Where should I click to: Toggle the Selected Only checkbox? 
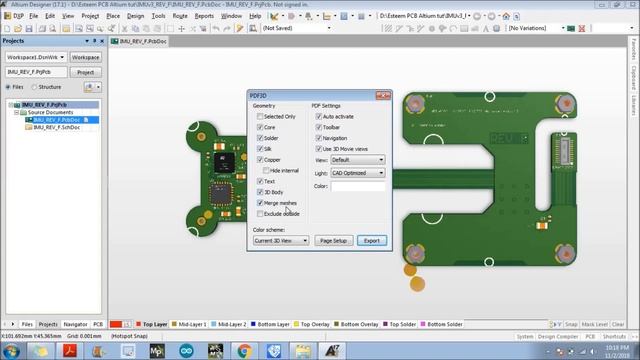tap(260, 117)
